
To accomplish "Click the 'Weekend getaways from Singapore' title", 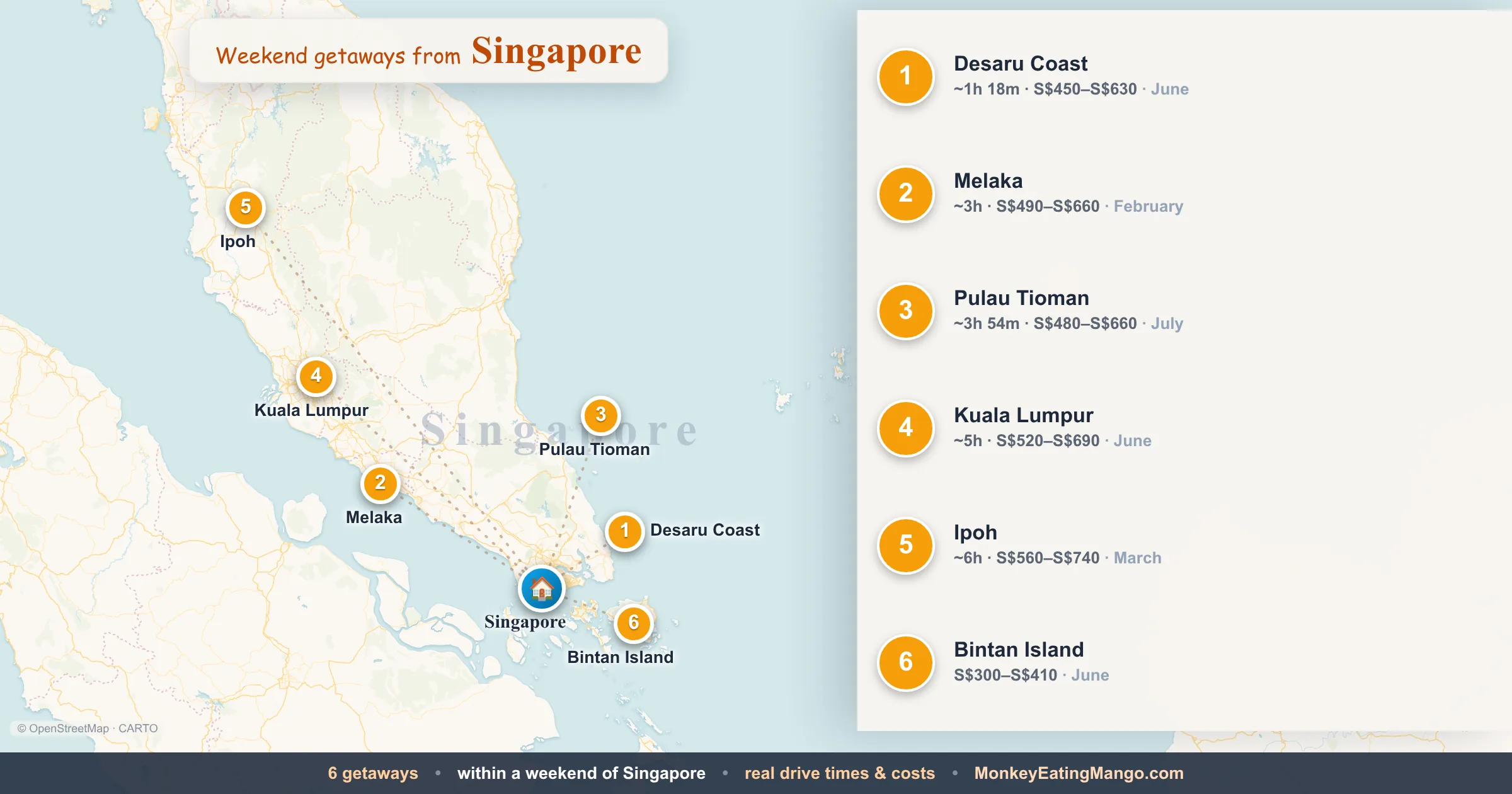I will click(428, 52).
